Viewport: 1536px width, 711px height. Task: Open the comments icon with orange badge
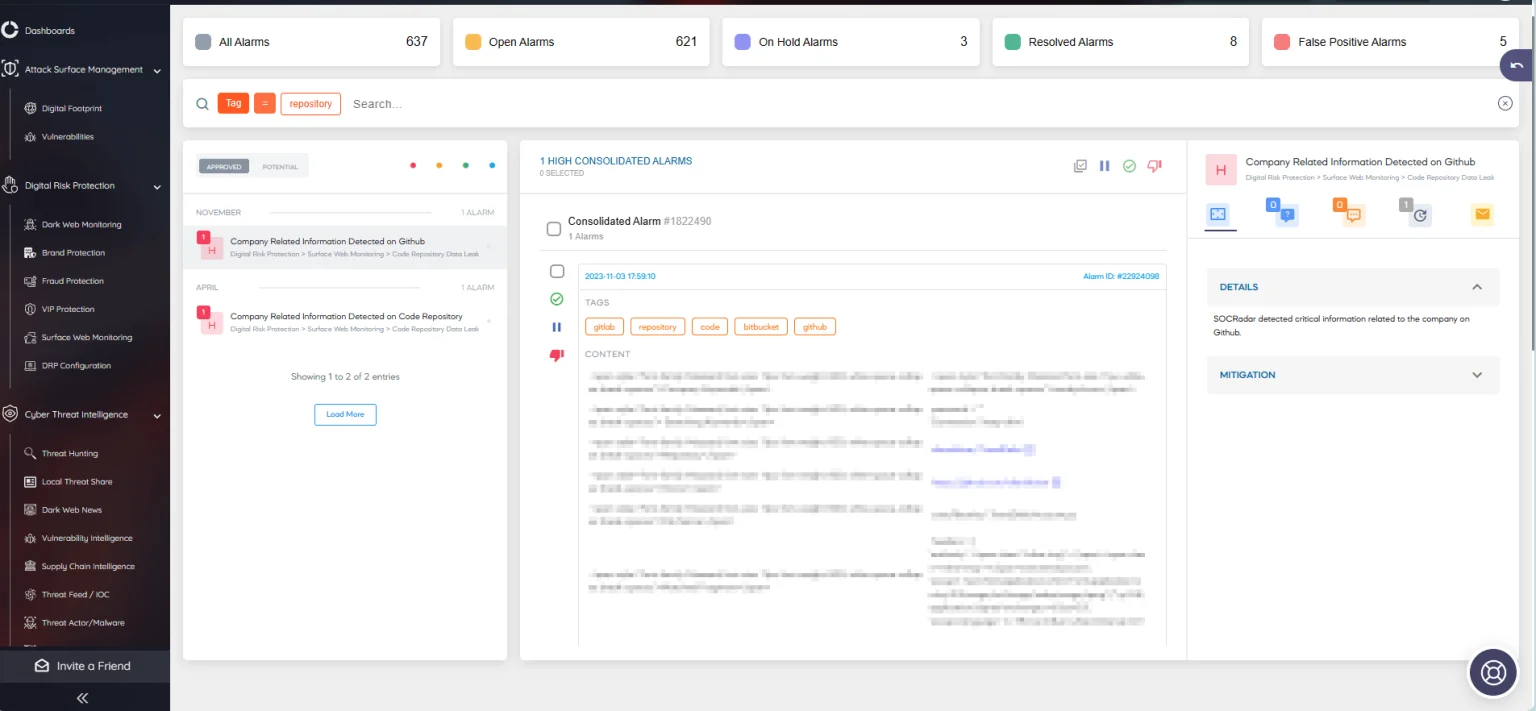[x=1352, y=214]
